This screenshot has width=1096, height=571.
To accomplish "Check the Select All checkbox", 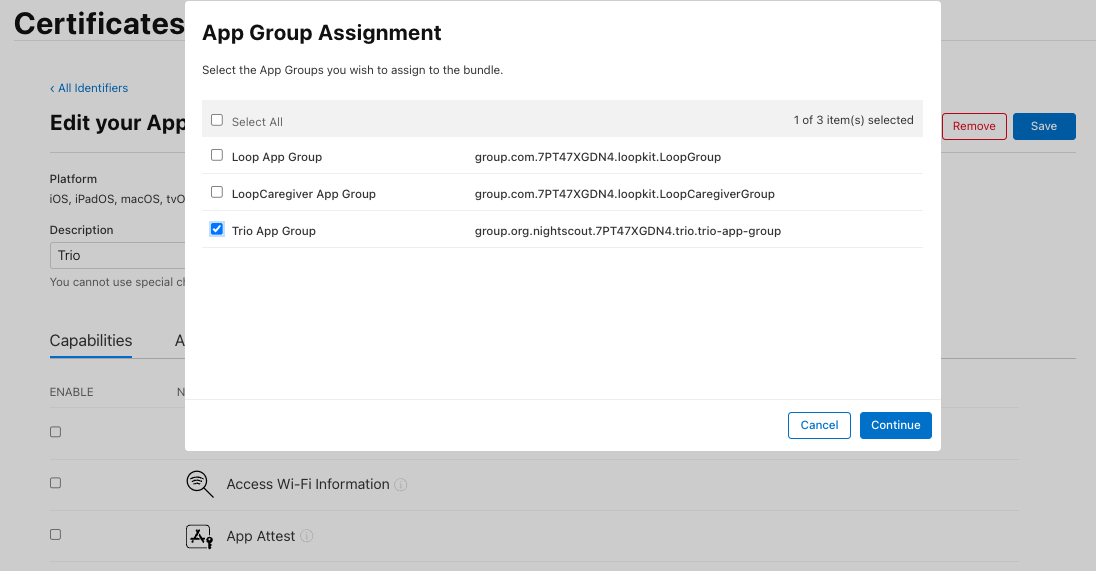I will 217,120.
